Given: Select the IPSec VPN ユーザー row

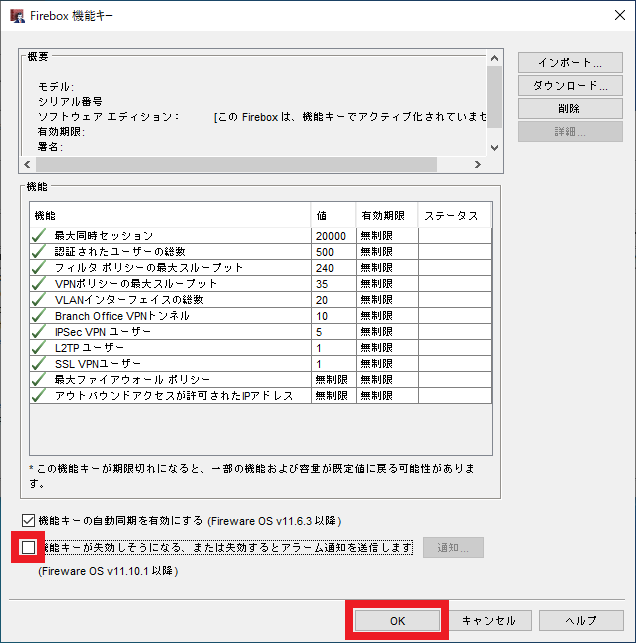Looking at the screenshot, I should 261,332.
